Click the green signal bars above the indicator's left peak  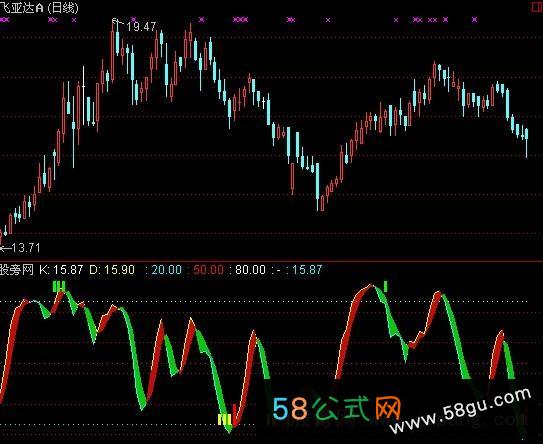pyautogui.click(x=59, y=286)
